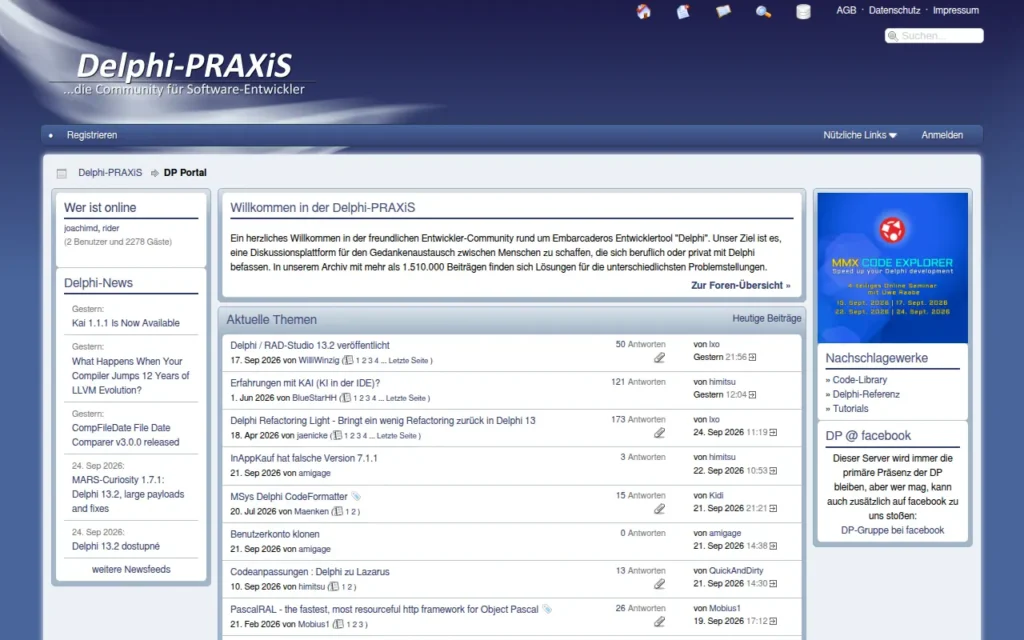1024x640 pixels.
Task: Open the Datenschutz link
Action: [894, 10]
